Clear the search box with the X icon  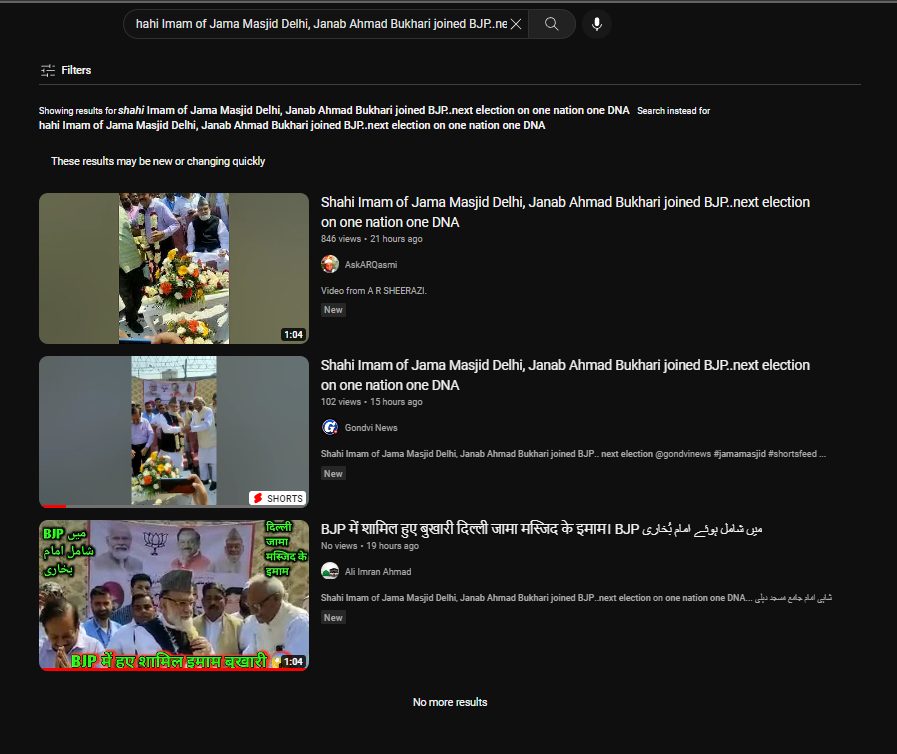pyautogui.click(x=516, y=24)
